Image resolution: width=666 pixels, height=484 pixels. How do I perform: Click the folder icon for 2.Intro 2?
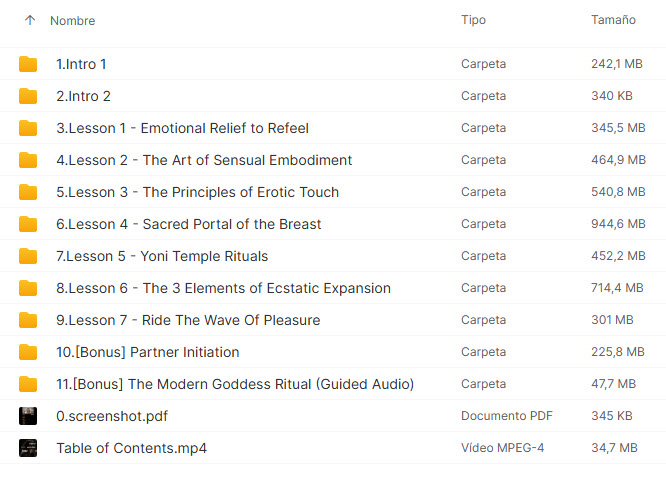coord(28,96)
